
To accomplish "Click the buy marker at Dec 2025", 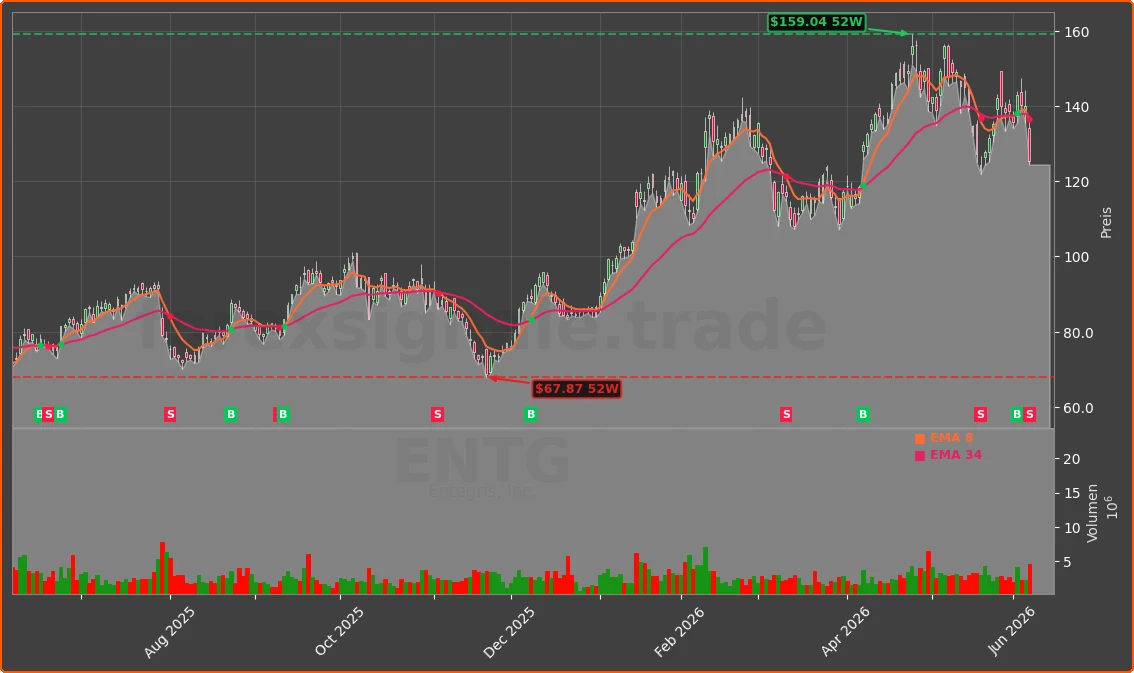I will point(531,414).
